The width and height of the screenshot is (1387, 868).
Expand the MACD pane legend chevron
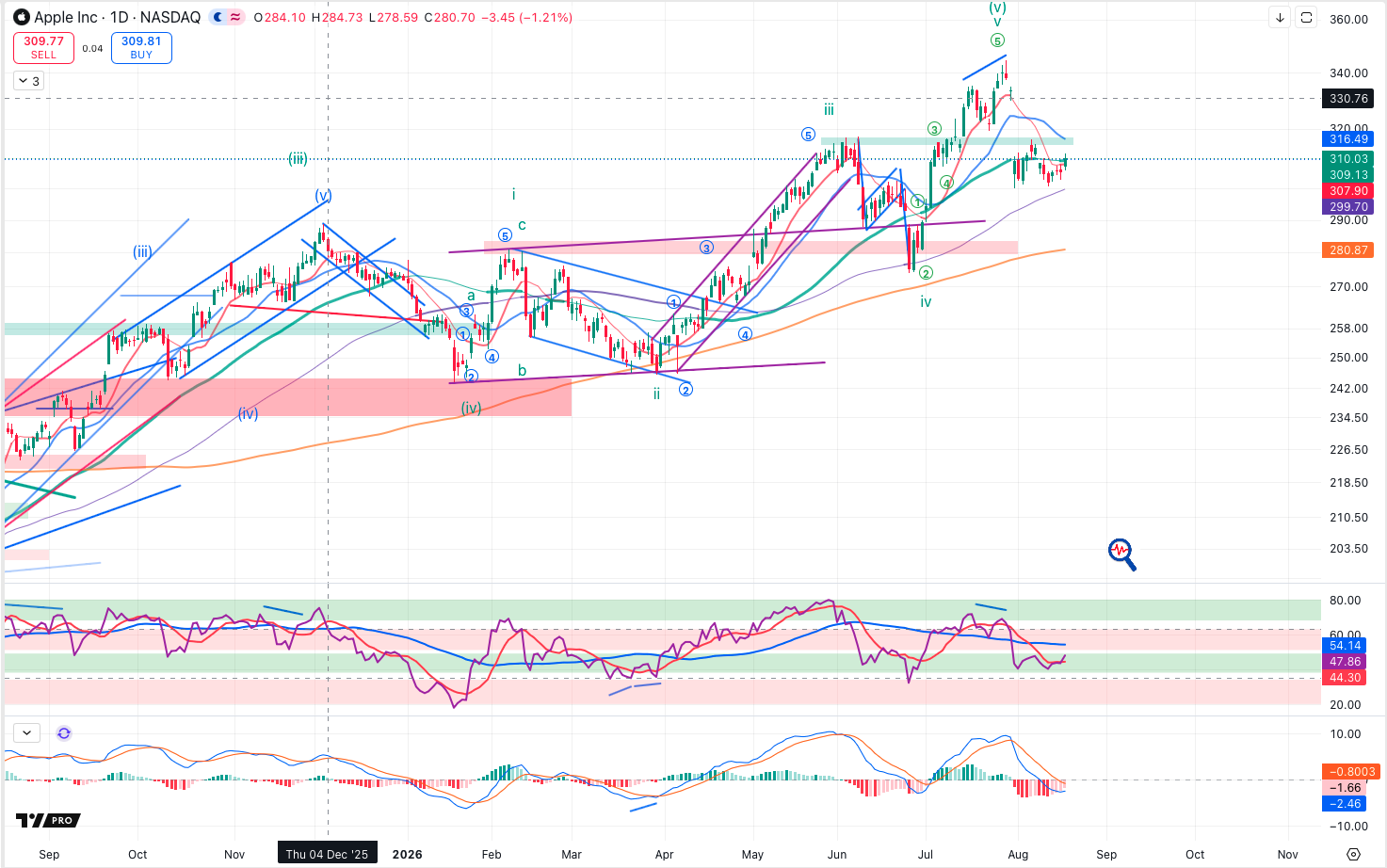tap(26, 732)
